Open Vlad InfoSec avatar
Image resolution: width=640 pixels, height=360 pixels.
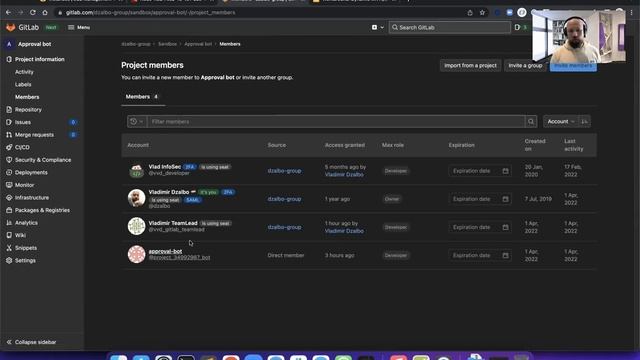pyautogui.click(x=136, y=170)
